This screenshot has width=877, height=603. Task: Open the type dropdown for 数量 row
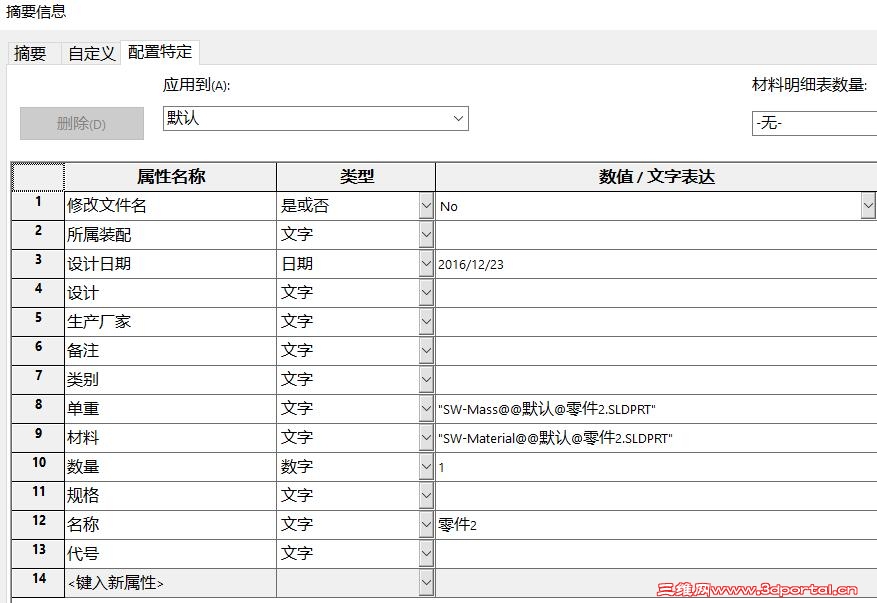tap(424, 466)
